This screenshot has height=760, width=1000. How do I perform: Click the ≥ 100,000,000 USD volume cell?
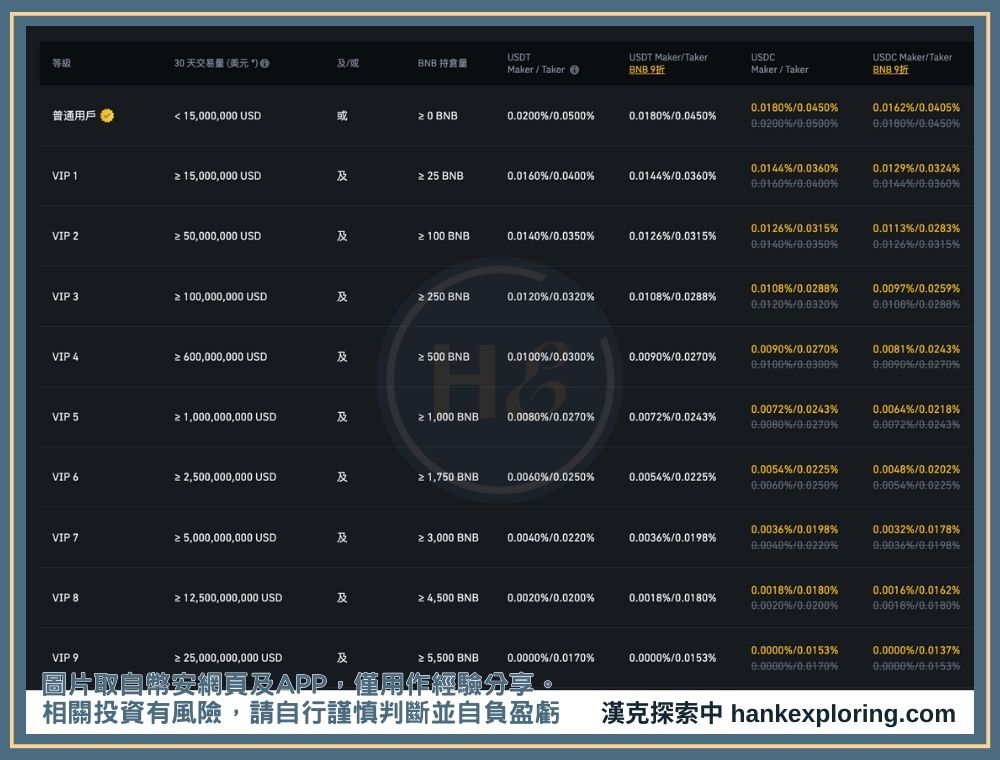(221, 296)
